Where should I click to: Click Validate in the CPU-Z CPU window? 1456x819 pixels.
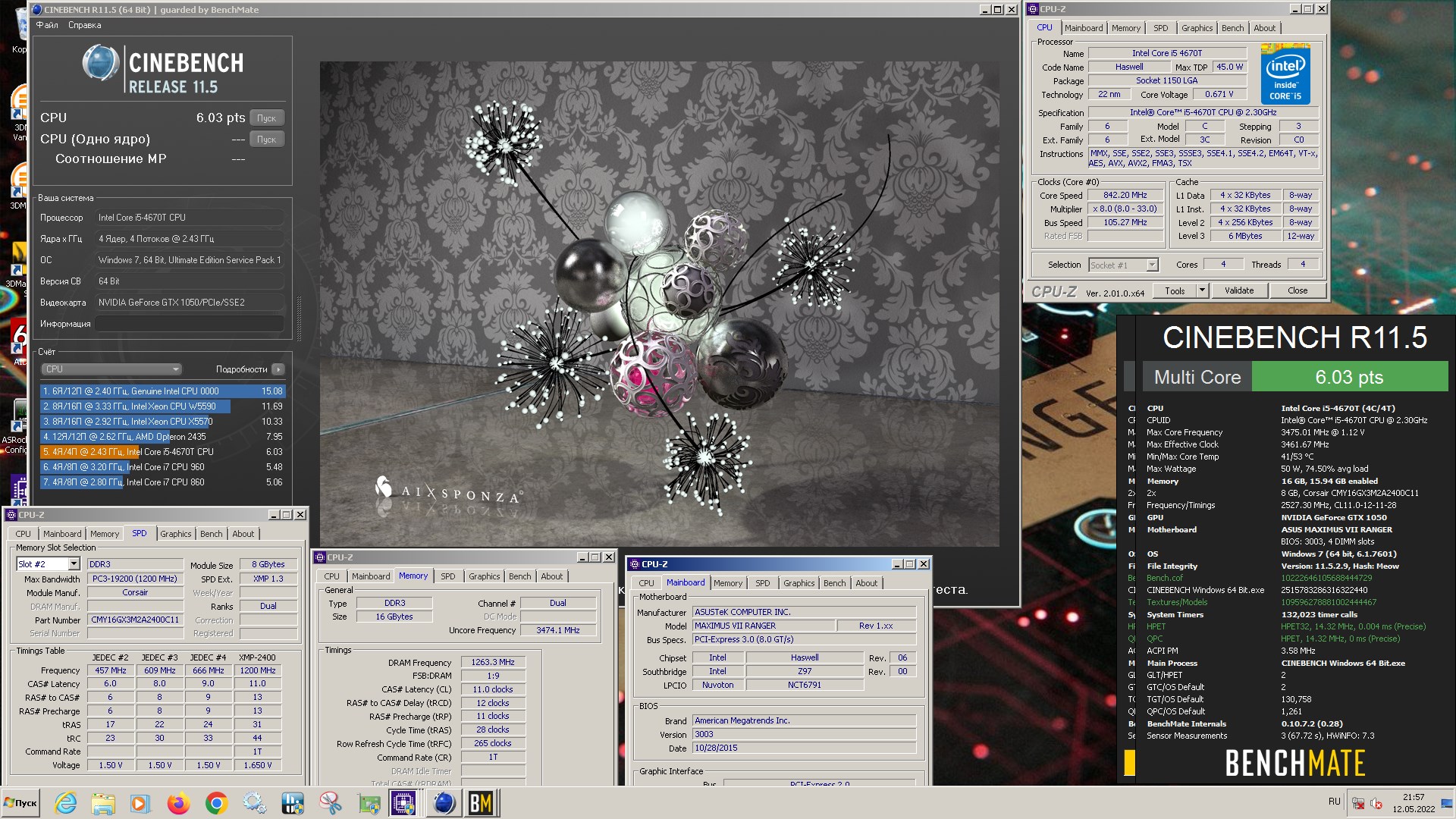pos(1238,290)
